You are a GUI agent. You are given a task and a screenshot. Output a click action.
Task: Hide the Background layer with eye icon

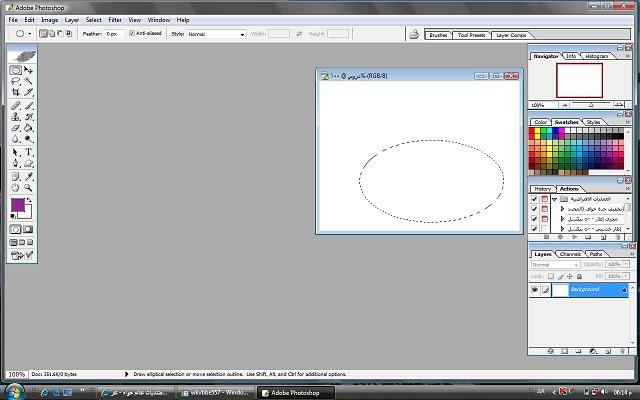(x=535, y=289)
